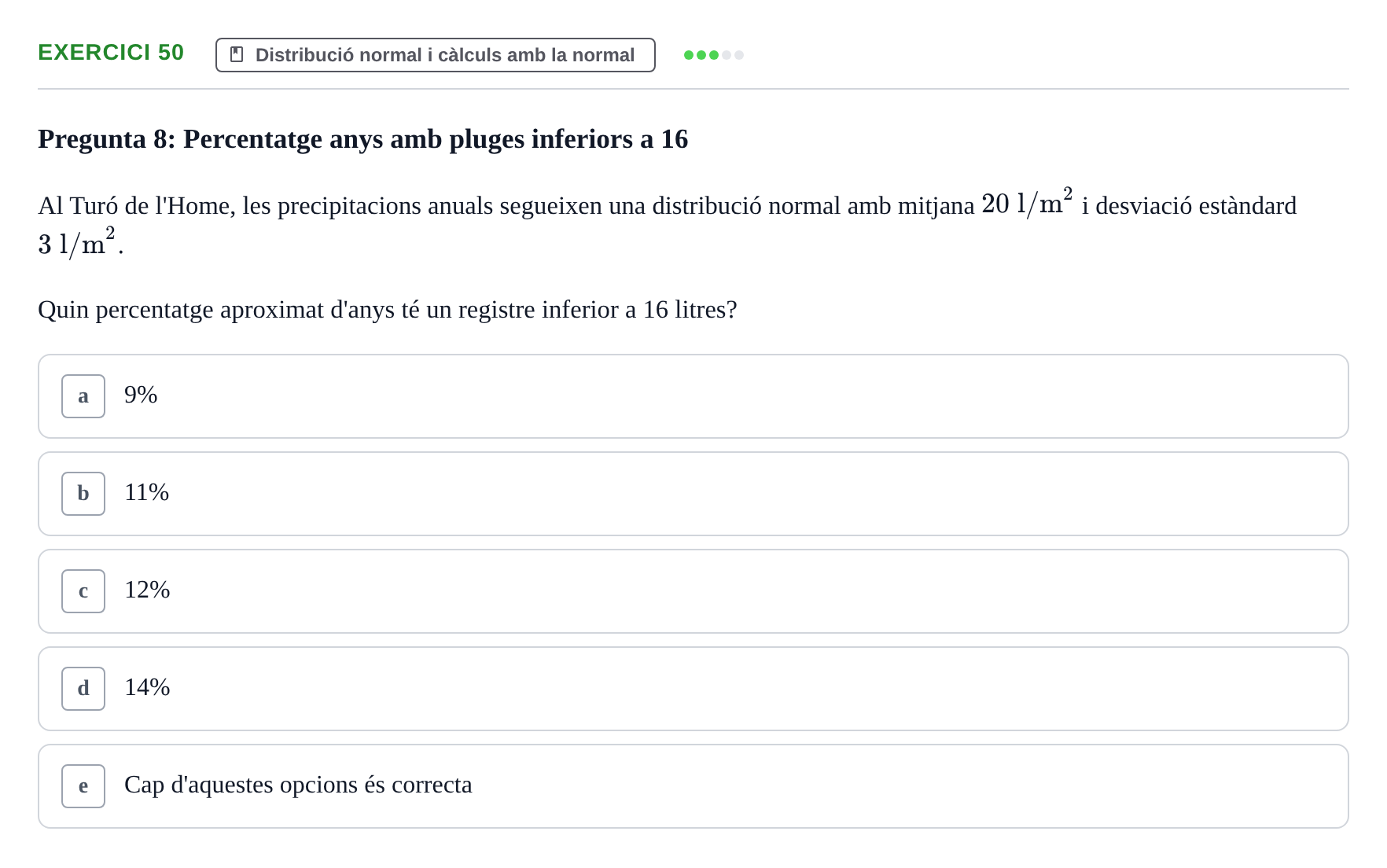1387x868 pixels.
Task: Click the first green difficulty dot
Action: click(689, 55)
